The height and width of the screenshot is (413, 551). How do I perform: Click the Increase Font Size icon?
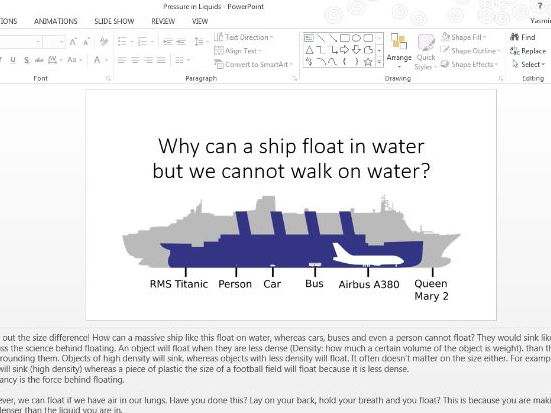pos(73,42)
